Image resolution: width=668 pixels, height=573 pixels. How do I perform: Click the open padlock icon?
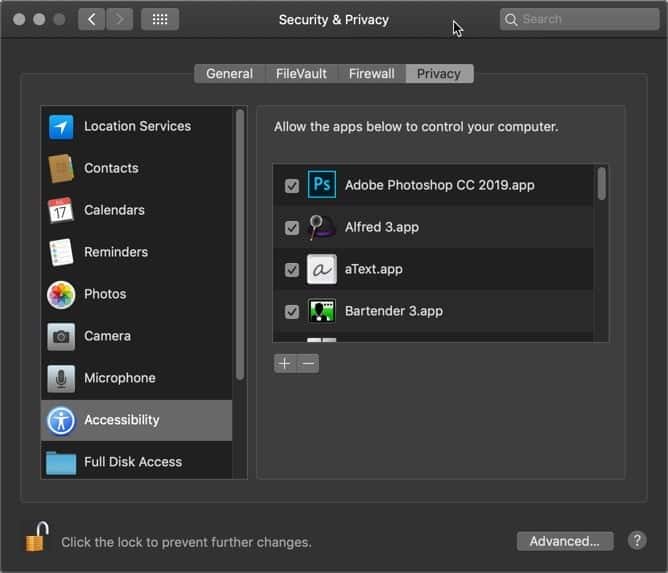click(37, 537)
